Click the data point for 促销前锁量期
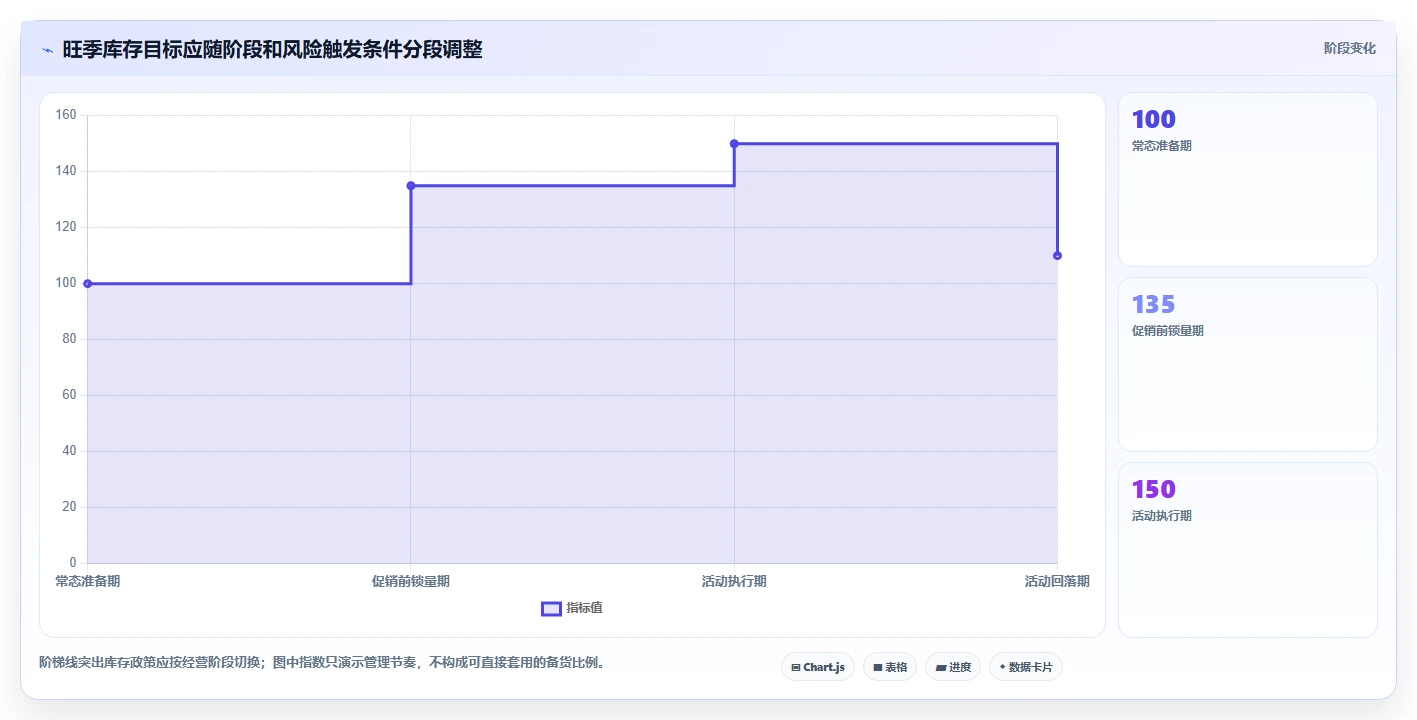Screen dimensions: 1417x720 point(411,186)
